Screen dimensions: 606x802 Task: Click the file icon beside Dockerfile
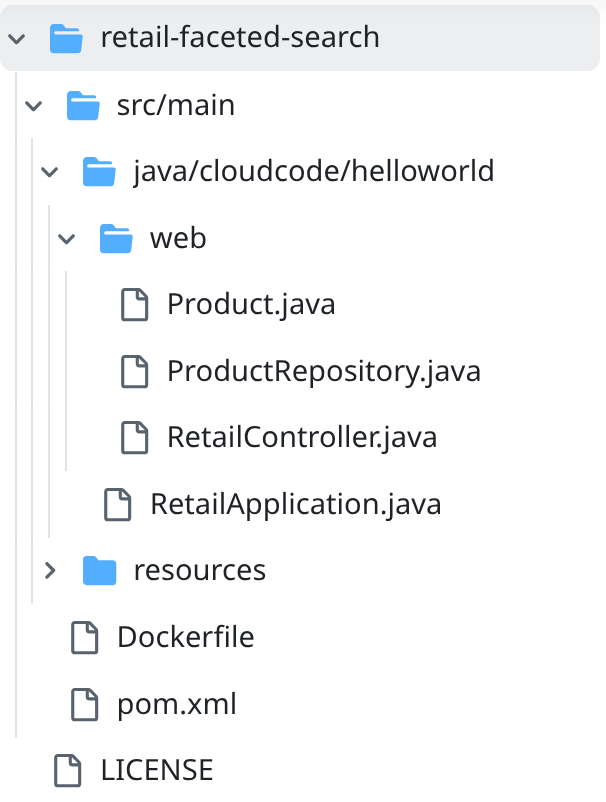(84, 637)
